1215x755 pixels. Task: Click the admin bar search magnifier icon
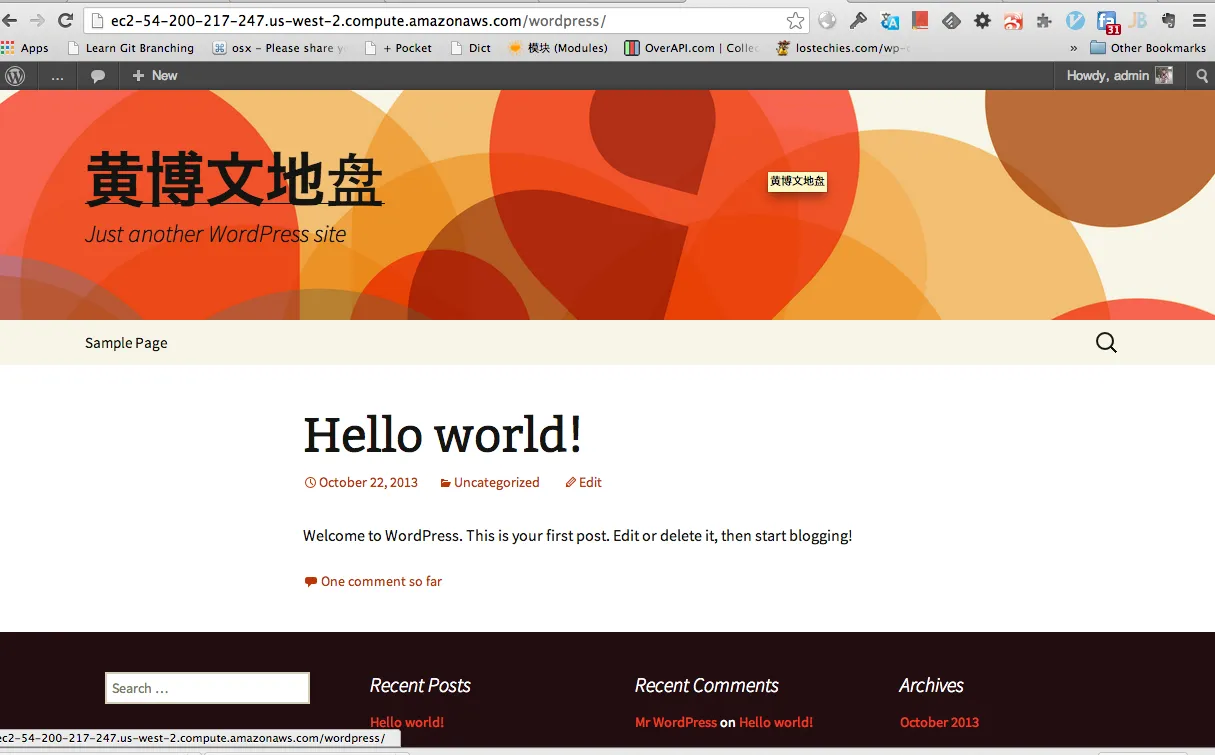[1202, 76]
